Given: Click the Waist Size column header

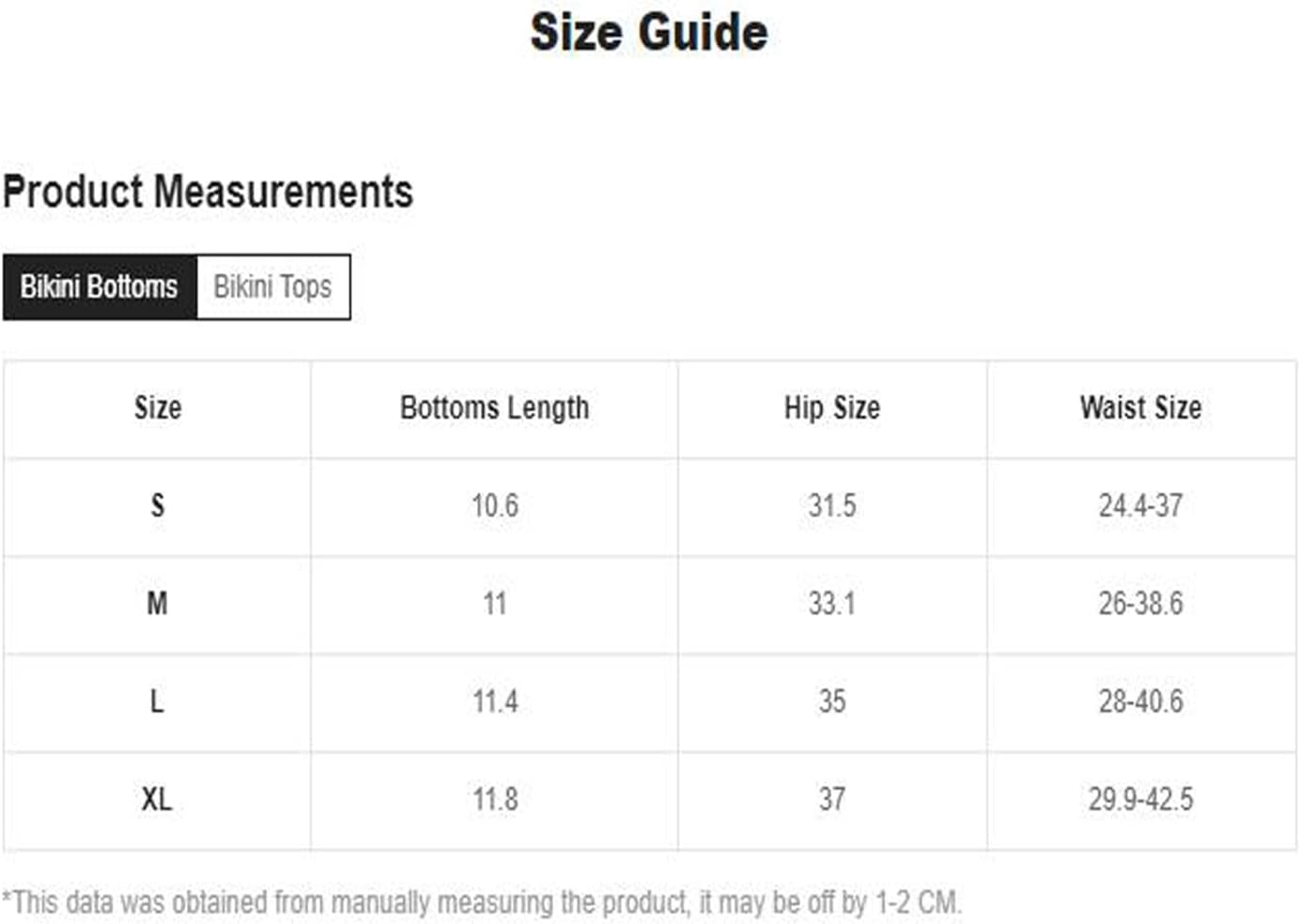Looking at the screenshot, I should coord(1141,408).
